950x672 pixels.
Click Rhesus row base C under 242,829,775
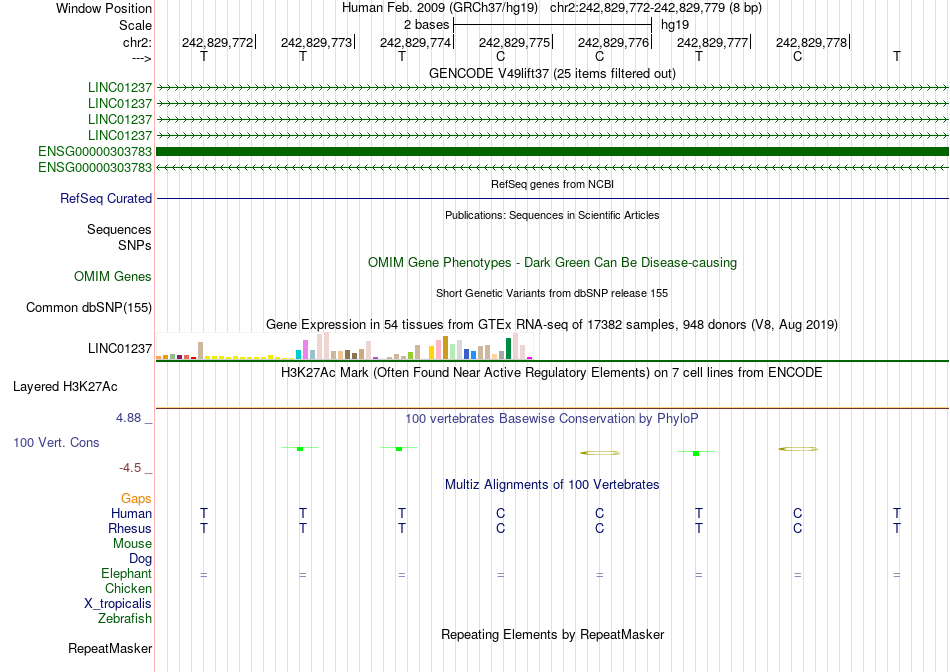coord(500,528)
